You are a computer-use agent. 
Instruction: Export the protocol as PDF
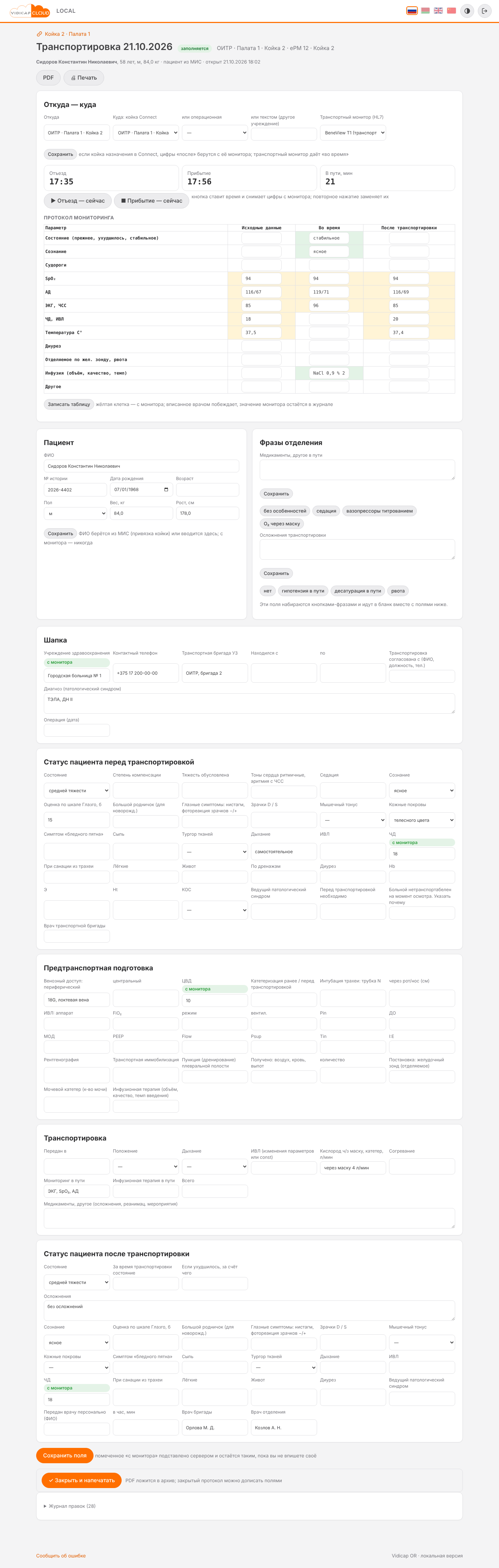(48, 78)
